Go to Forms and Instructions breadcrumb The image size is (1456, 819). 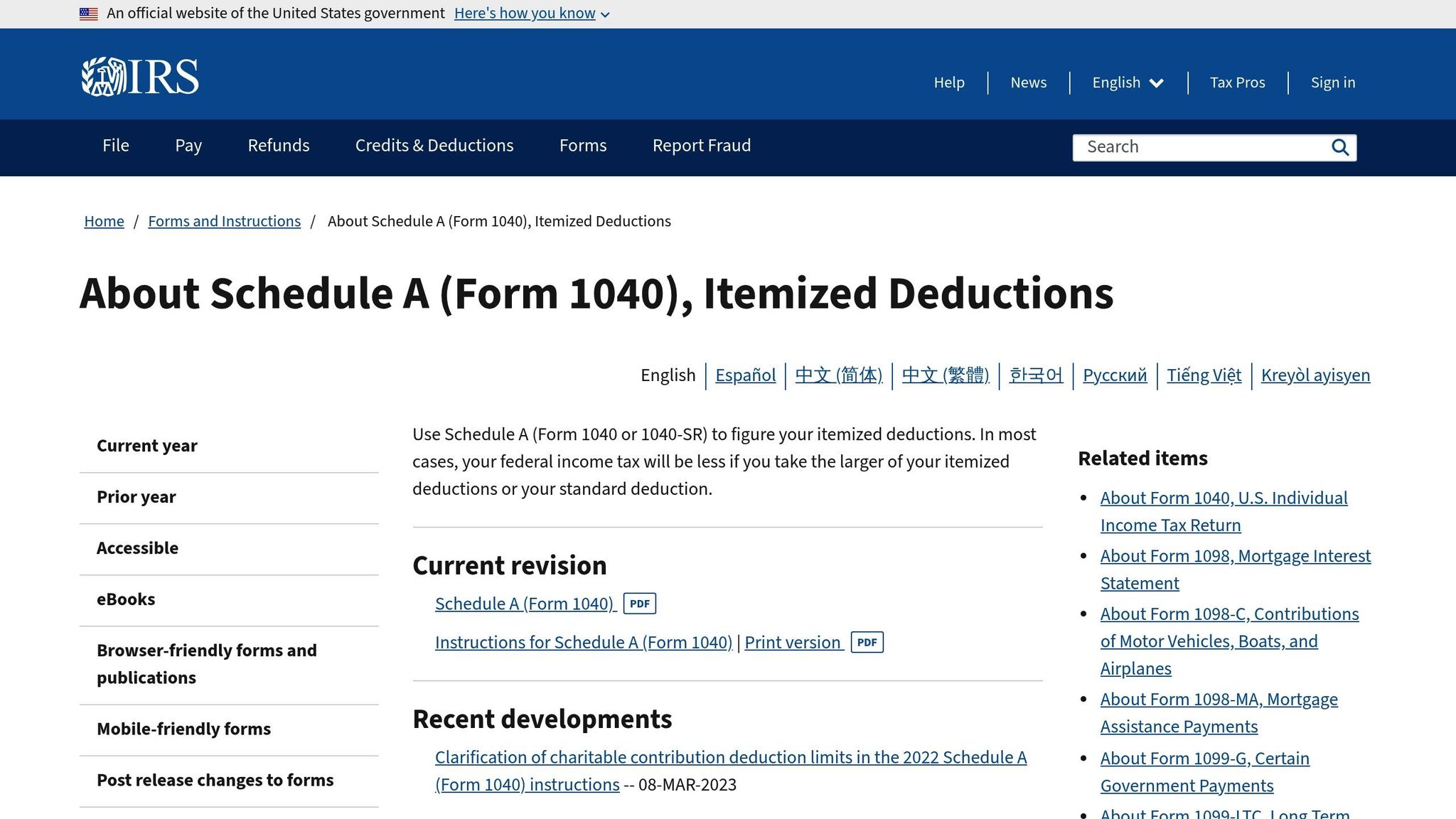[x=224, y=221]
